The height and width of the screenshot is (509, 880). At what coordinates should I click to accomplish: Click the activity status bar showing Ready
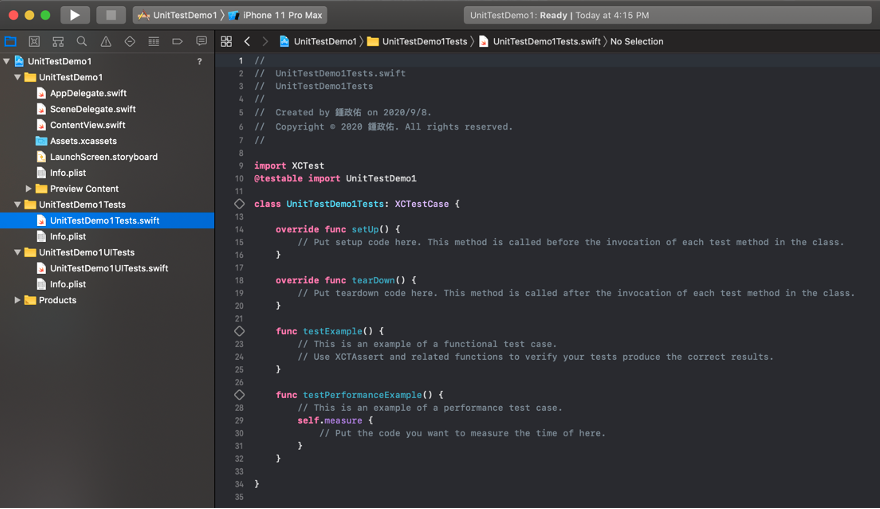[x=667, y=15]
